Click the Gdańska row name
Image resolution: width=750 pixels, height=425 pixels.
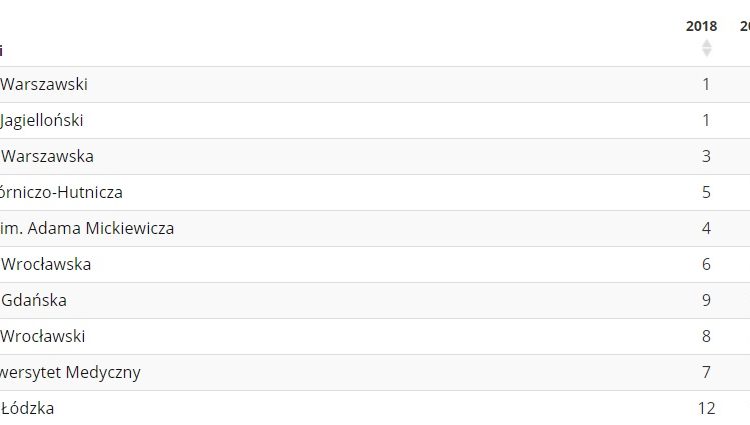[x=34, y=300]
